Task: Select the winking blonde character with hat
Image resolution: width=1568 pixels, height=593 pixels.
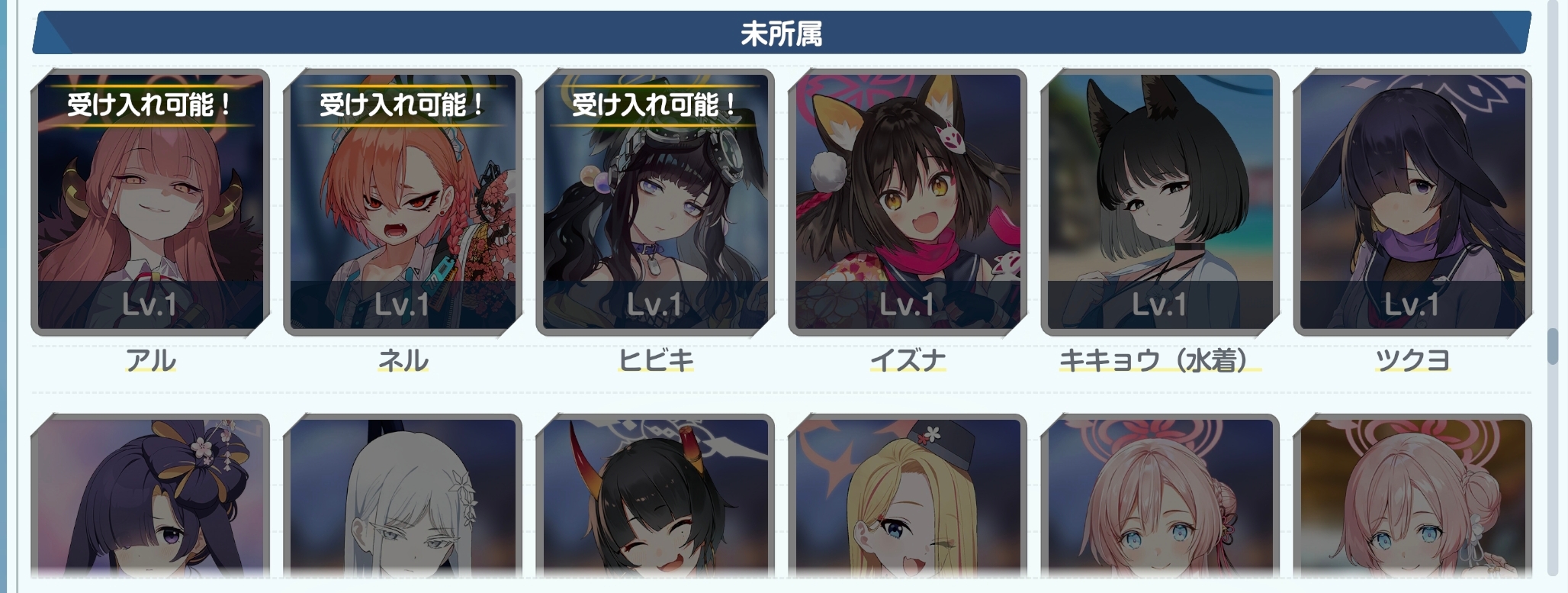Action: 908,496
